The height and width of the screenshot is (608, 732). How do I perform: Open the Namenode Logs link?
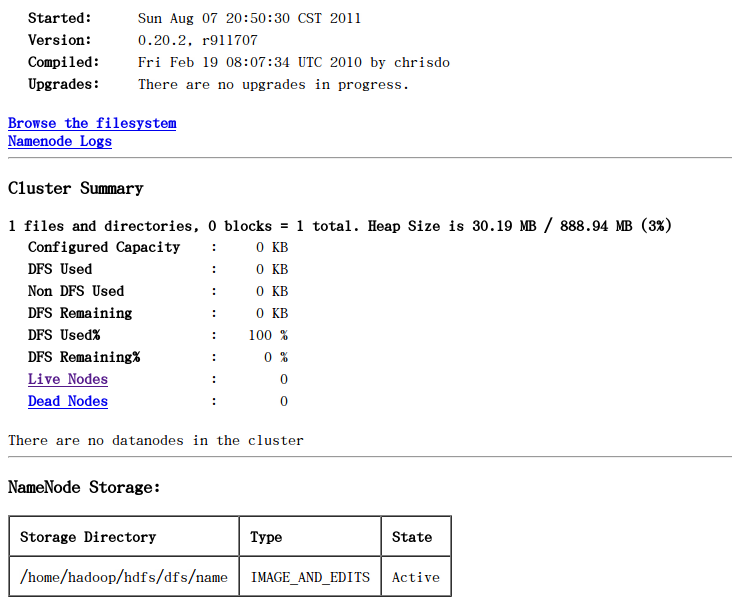click(x=60, y=141)
